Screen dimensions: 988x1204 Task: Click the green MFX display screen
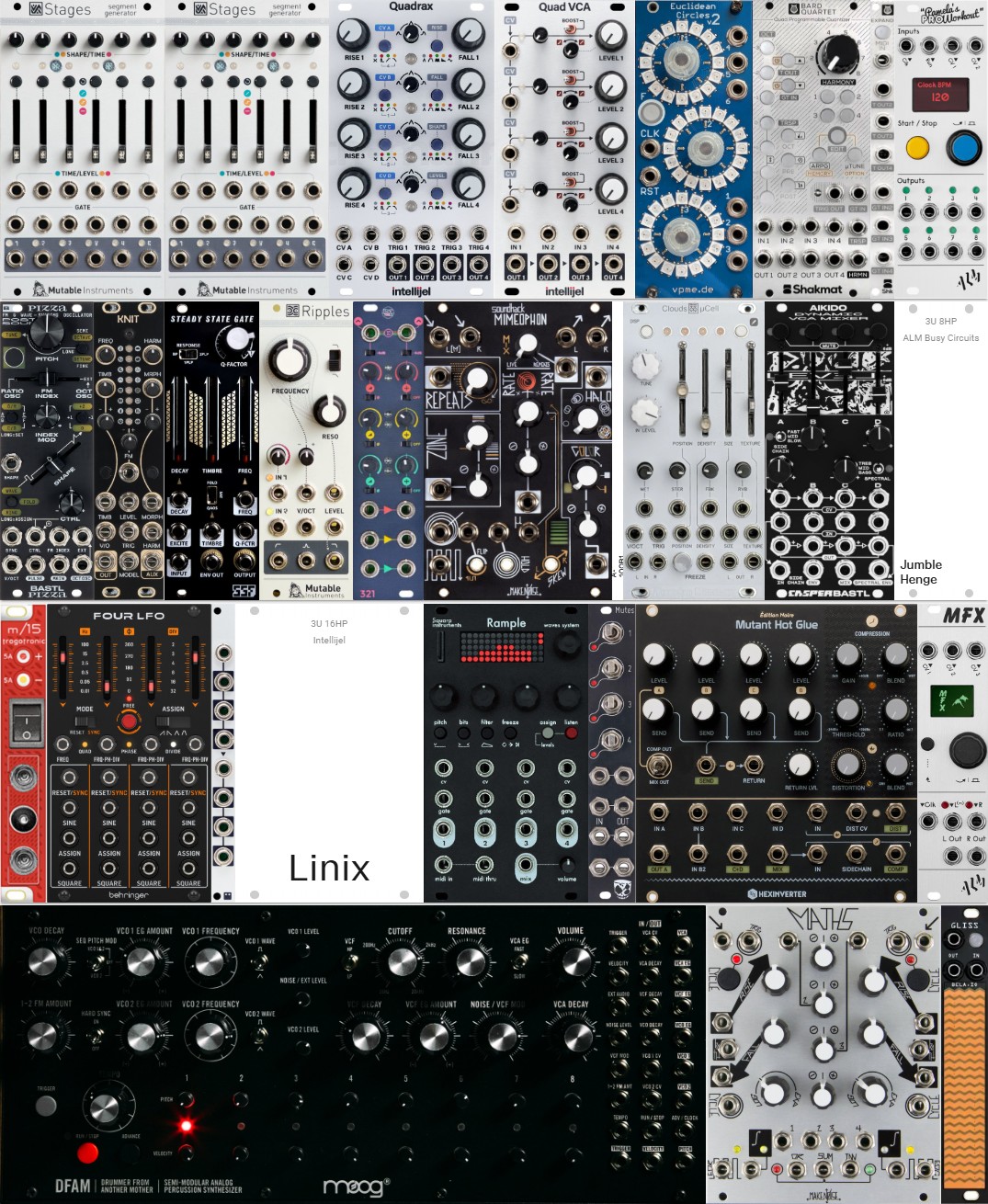[x=952, y=700]
